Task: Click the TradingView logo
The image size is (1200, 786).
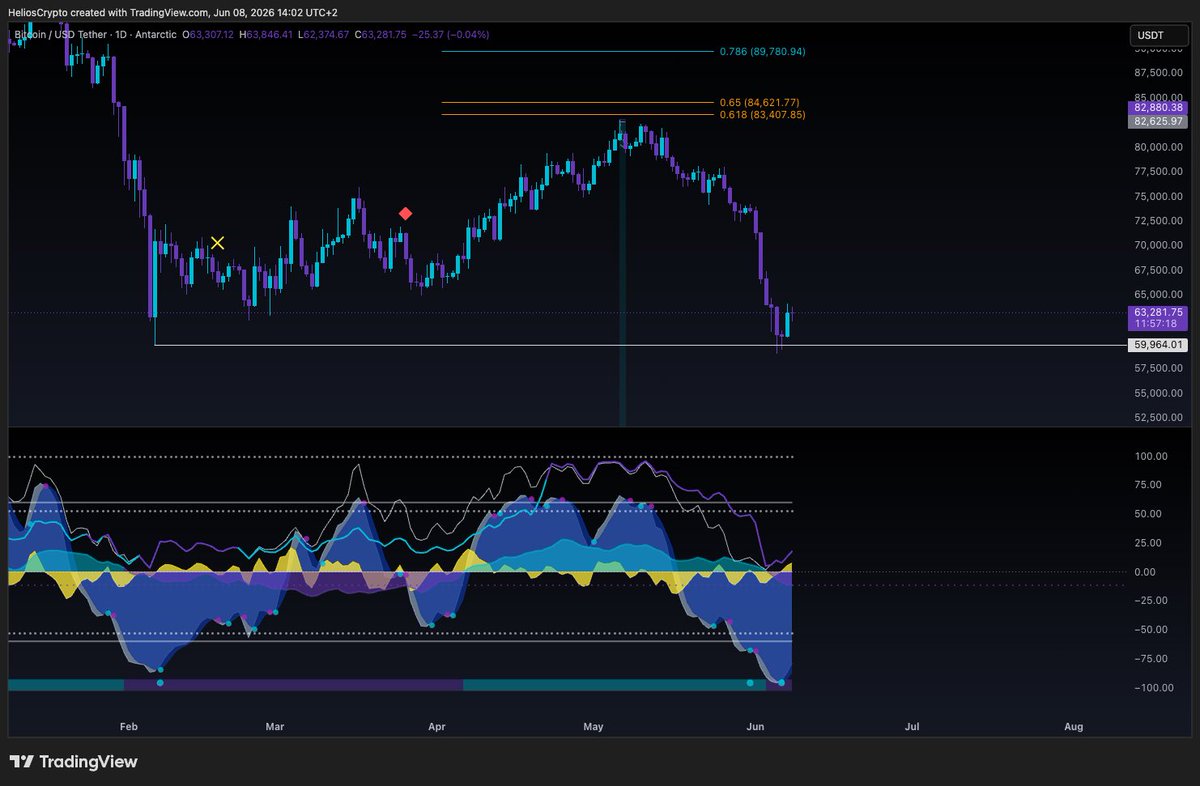Action: click(x=73, y=762)
